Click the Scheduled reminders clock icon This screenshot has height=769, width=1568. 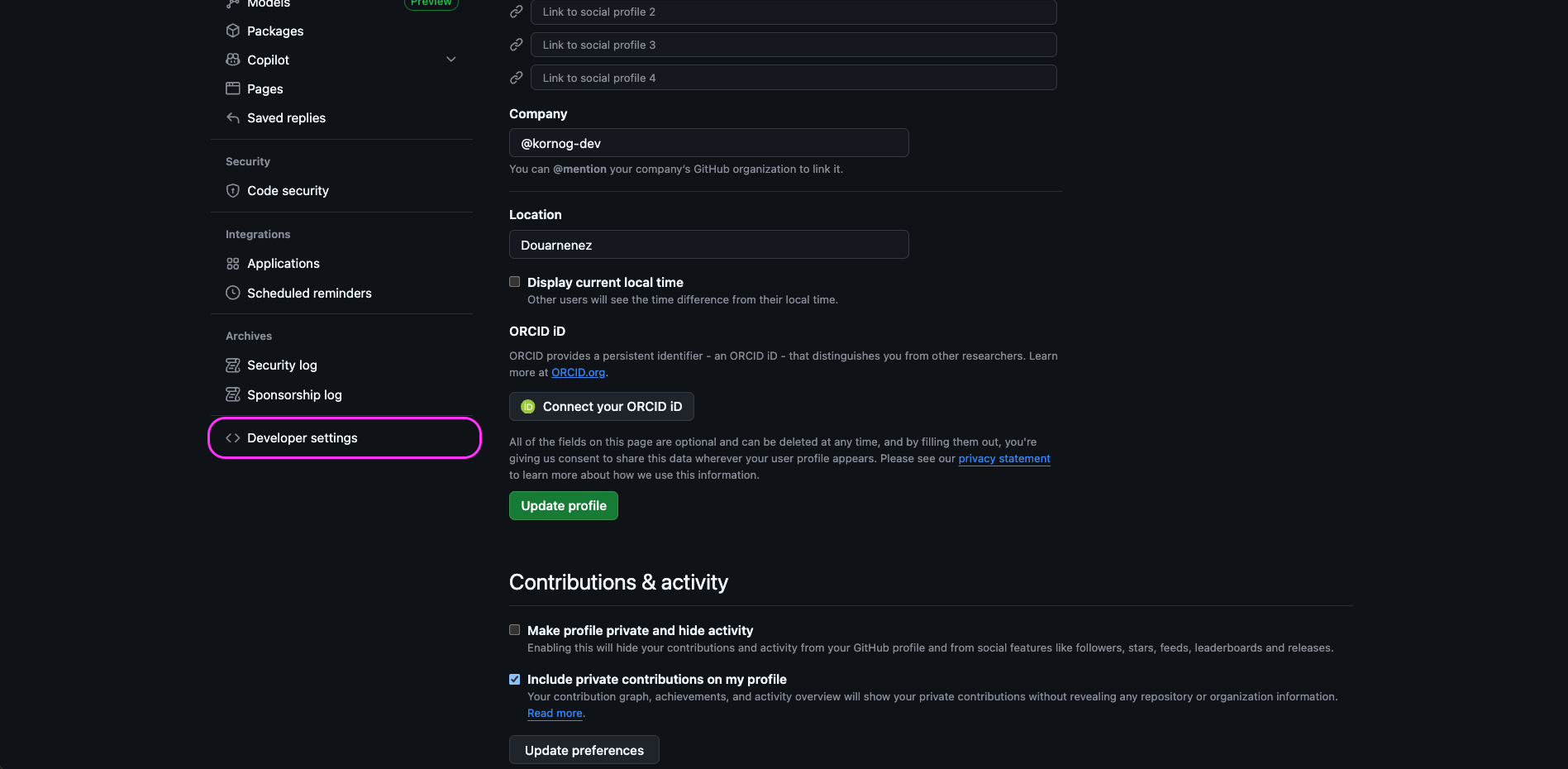233,293
